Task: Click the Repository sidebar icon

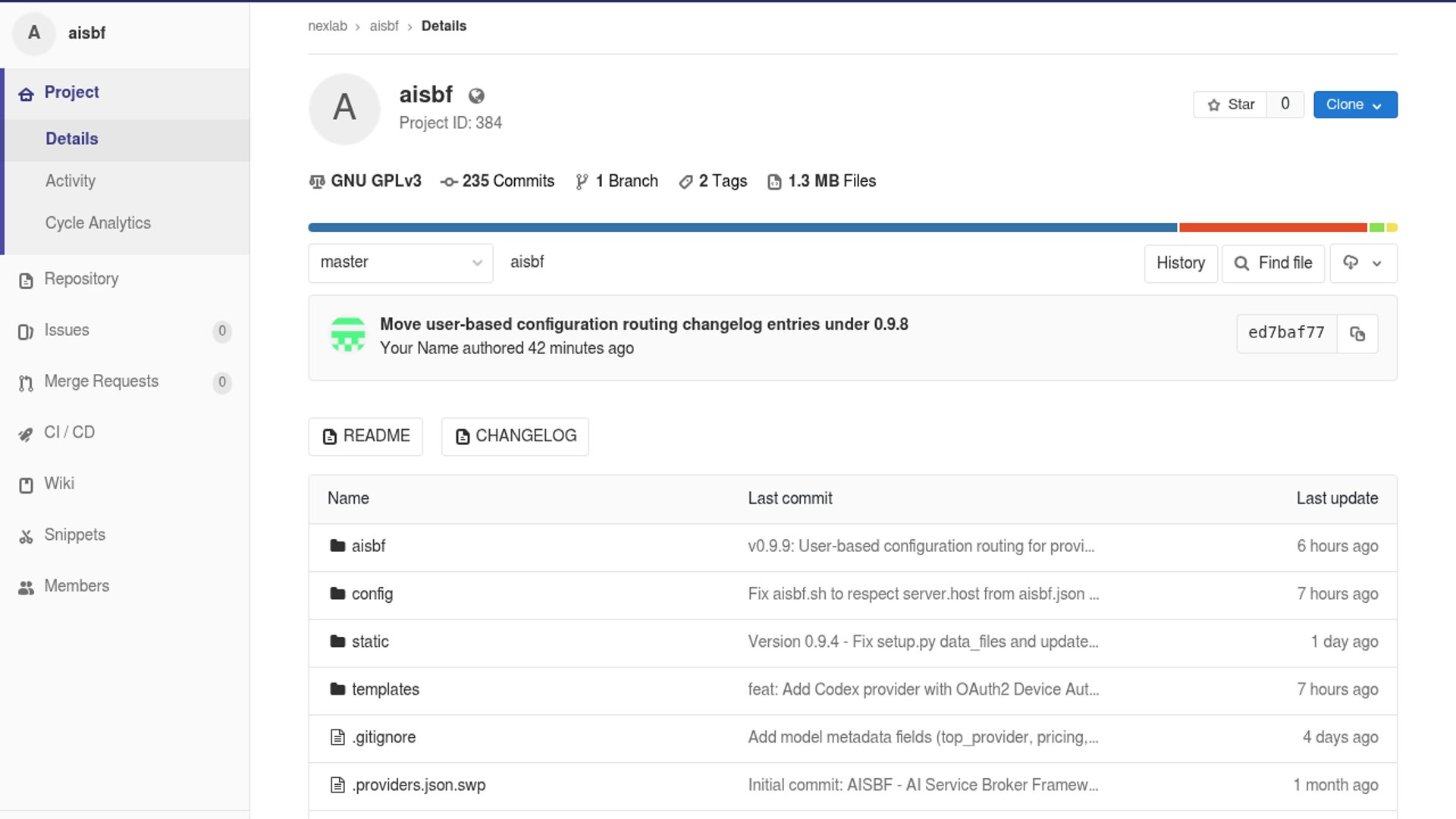Action: (x=26, y=281)
